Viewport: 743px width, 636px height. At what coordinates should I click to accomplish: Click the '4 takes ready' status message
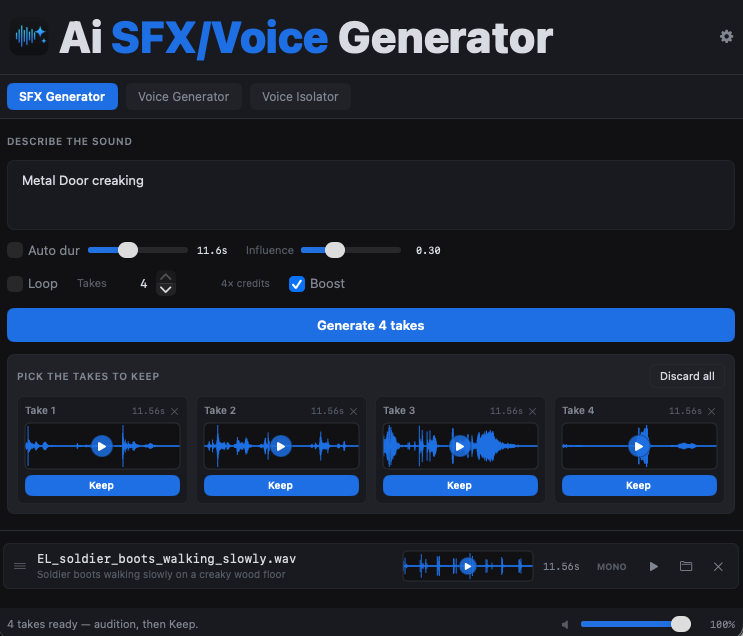(x=102, y=624)
